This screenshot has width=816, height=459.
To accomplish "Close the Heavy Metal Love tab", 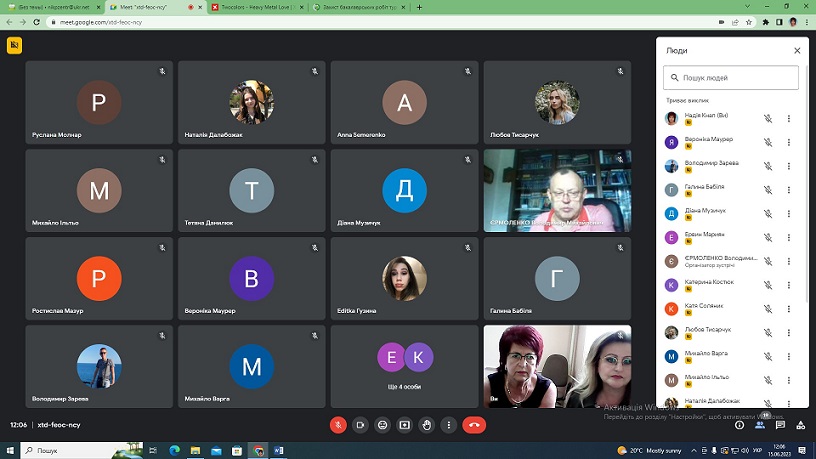I will [x=301, y=7].
